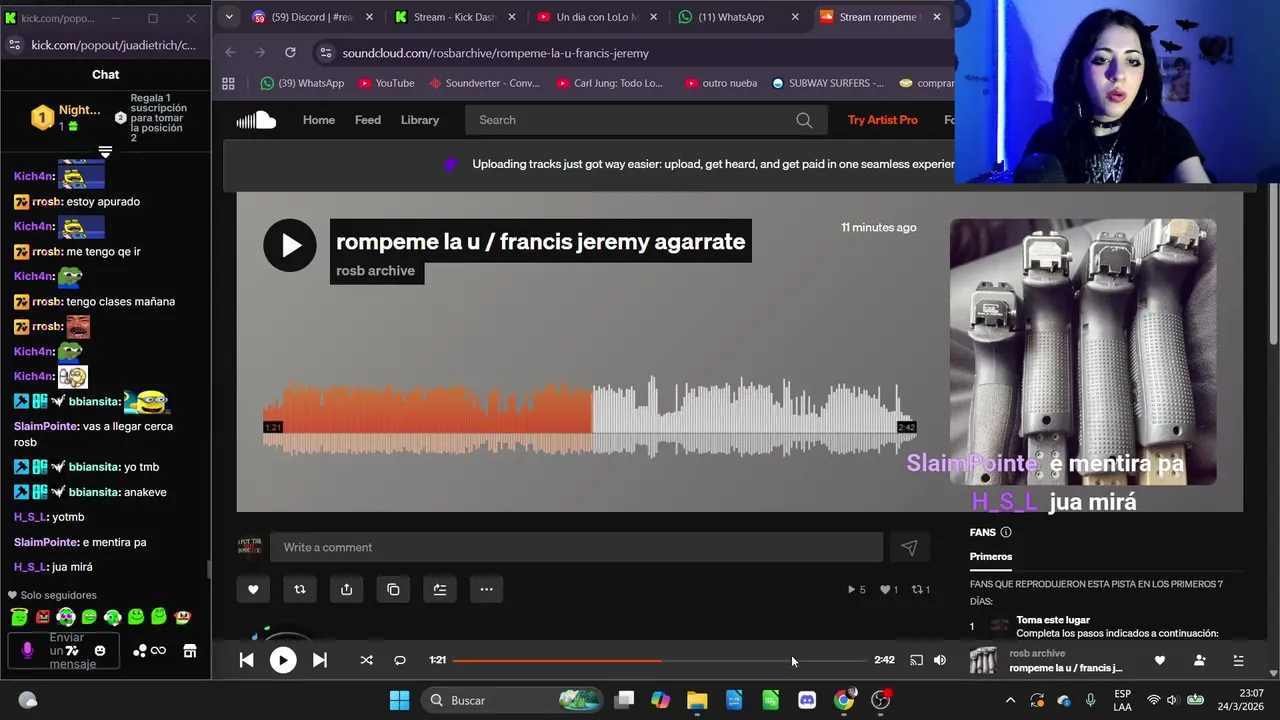Seek on the bottom player progress bar
Image resolution: width=1280 pixels, height=720 pixels.
(x=659, y=660)
